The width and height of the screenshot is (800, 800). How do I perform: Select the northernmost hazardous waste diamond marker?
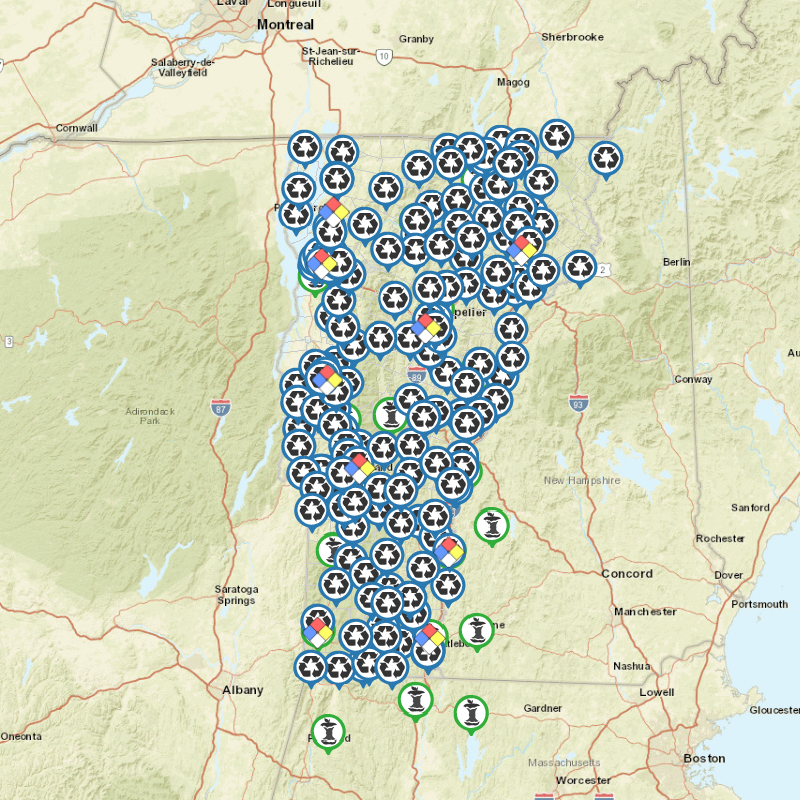(x=333, y=211)
